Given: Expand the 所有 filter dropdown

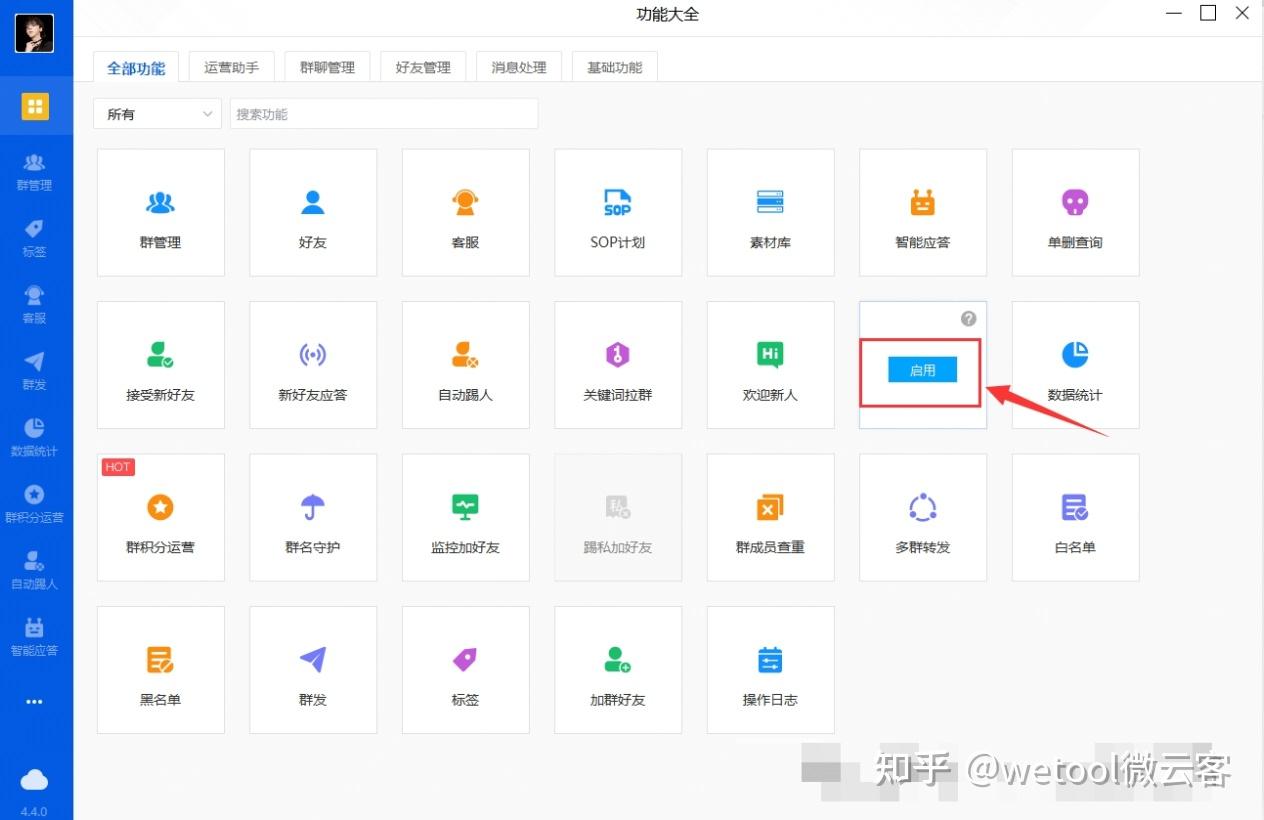Looking at the screenshot, I should (x=157, y=114).
